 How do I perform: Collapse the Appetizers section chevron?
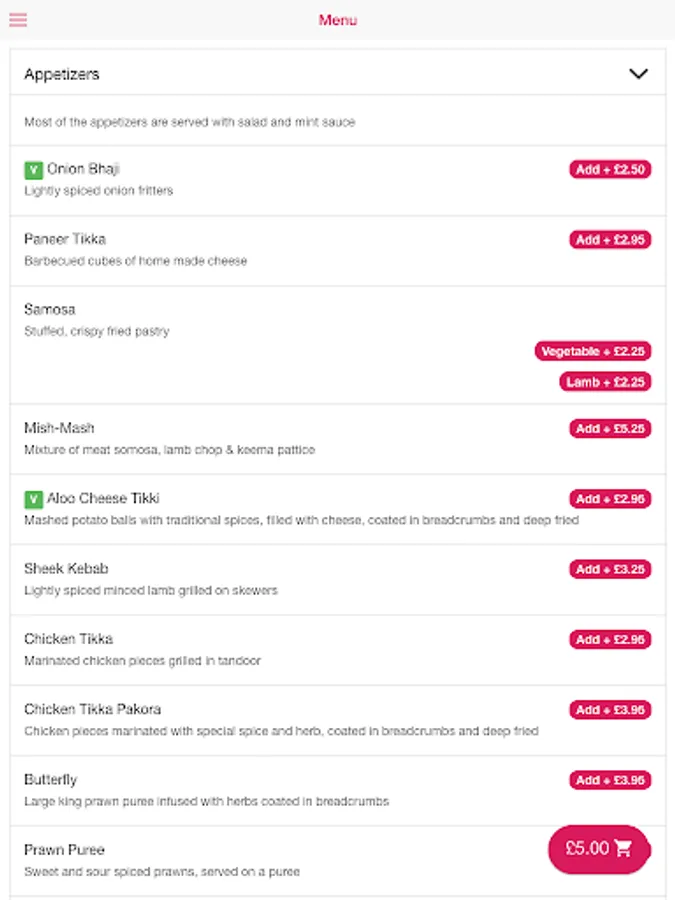[x=638, y=74]
